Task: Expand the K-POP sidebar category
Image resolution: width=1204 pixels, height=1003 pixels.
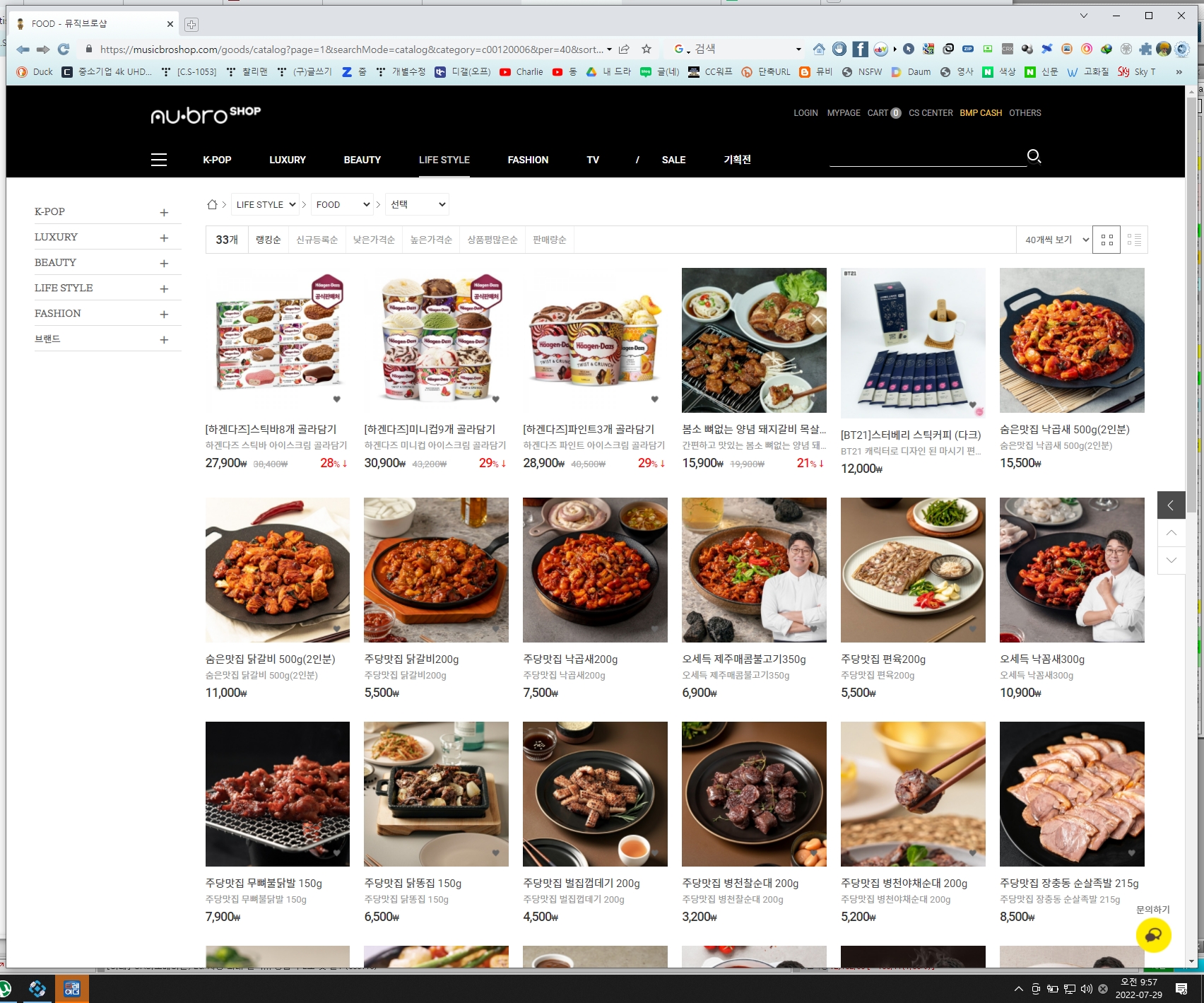Action: click(164, 212)
